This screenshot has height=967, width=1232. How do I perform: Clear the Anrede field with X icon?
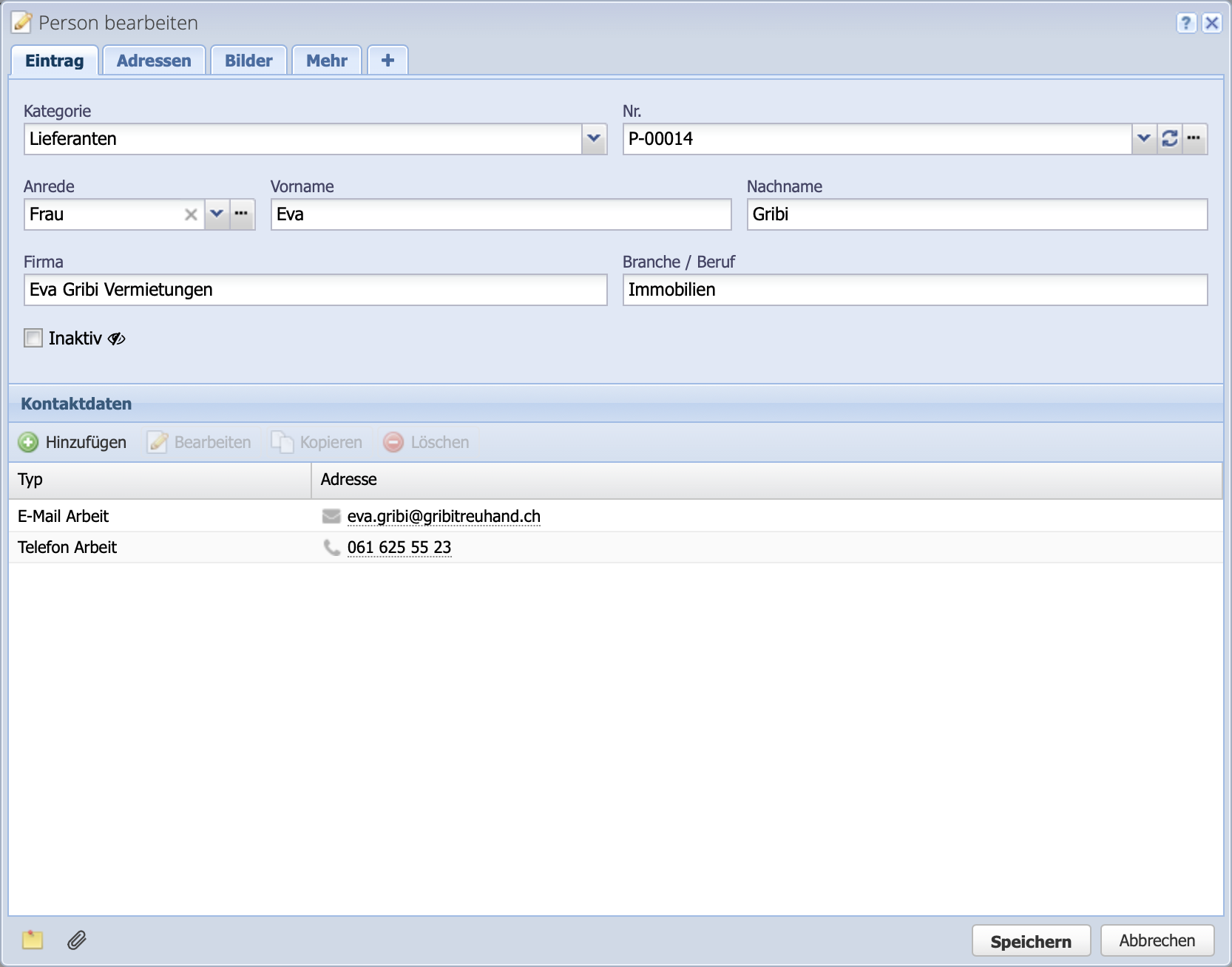(191, 214)
